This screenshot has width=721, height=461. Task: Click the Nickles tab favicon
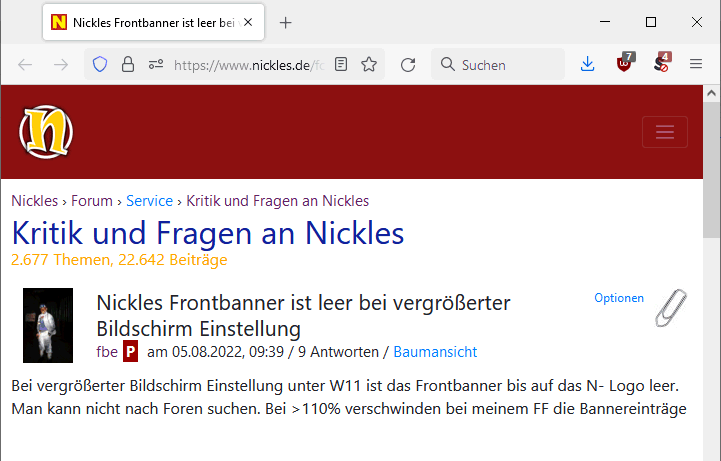[x=59, y=22]
